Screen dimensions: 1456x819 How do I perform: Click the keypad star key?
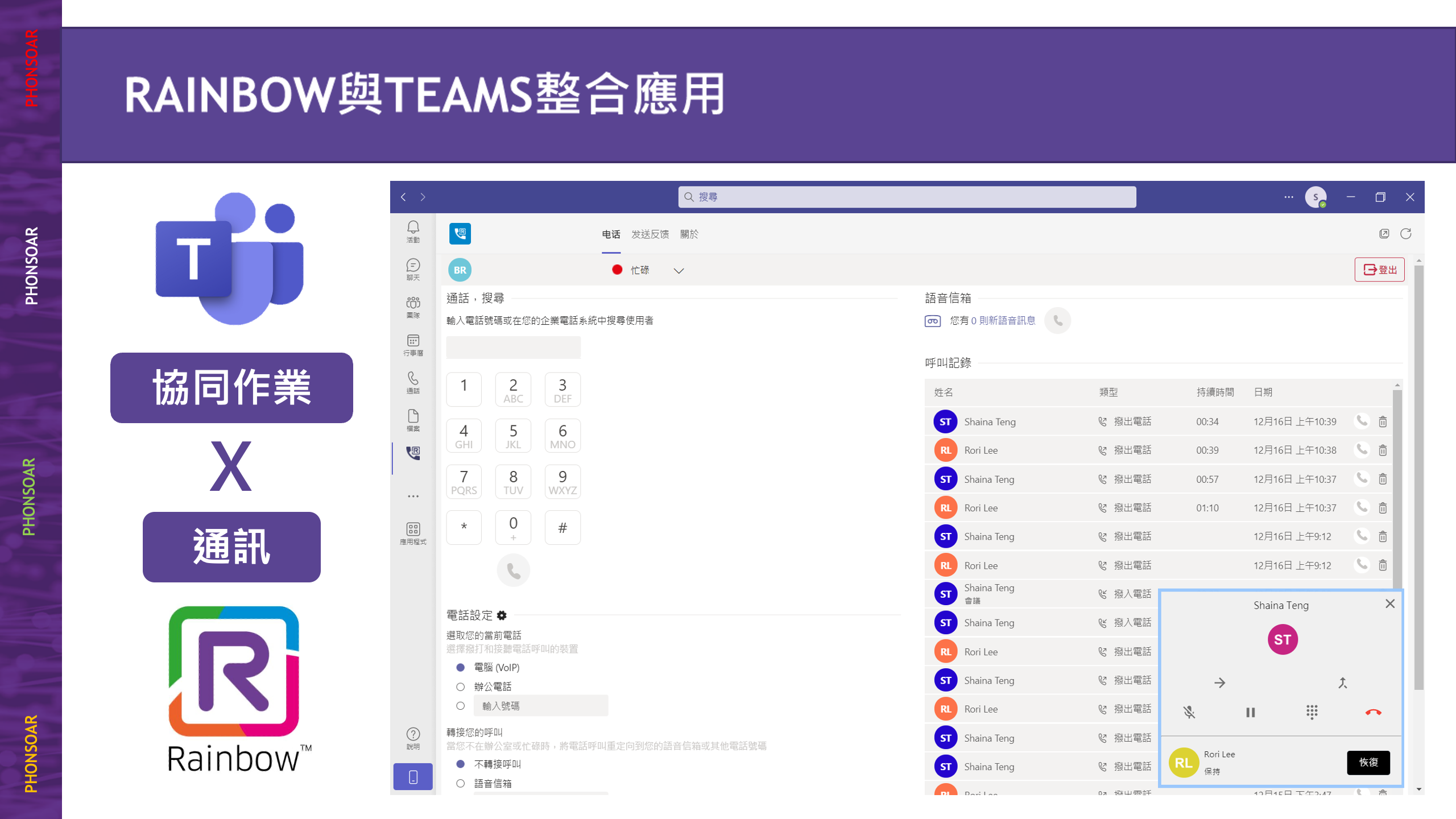pos(464,528)
